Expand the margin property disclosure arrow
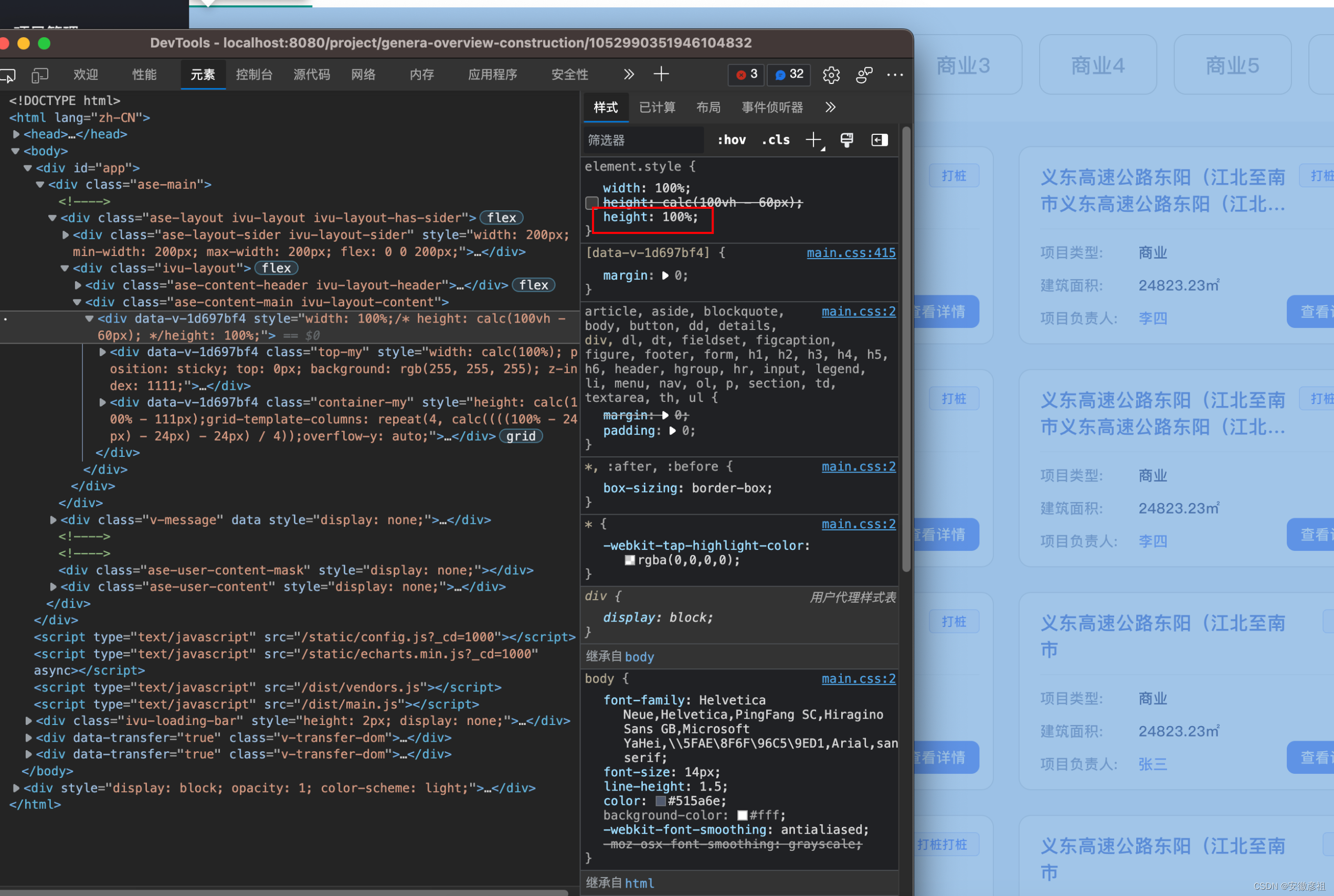Image resolution: width=1334 pixels, height=896 pixels. [665, 275]
